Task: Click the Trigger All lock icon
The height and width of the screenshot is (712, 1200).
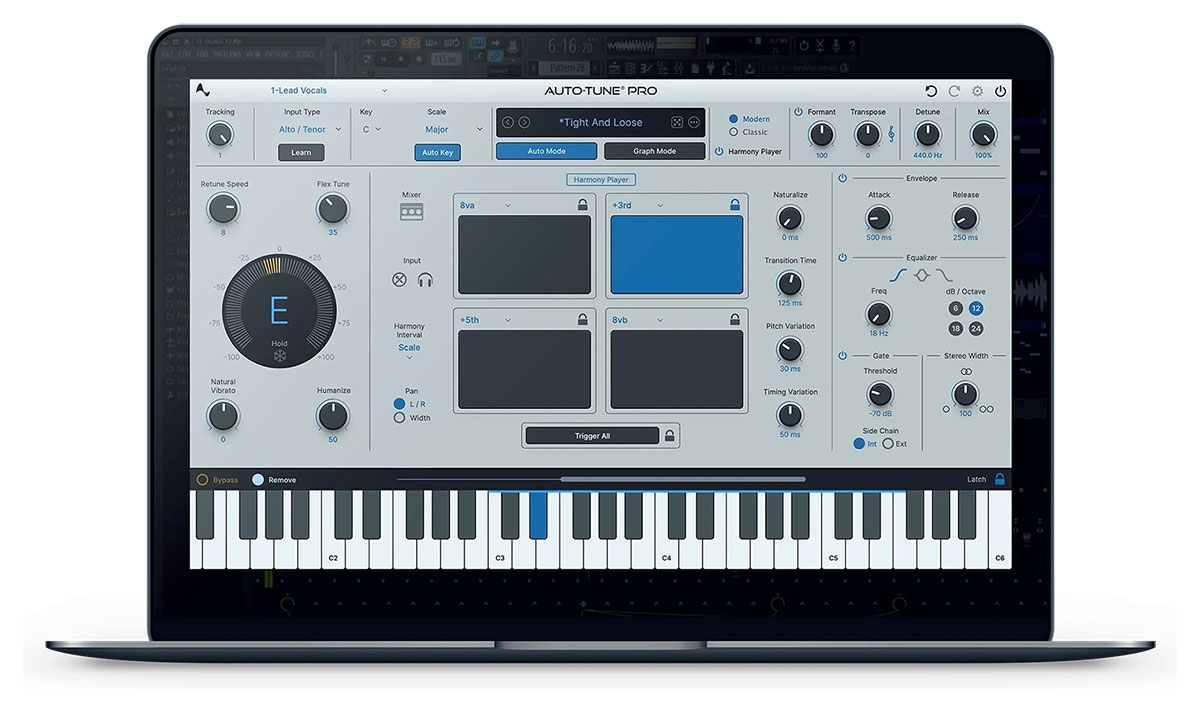Action: point(670,436)
